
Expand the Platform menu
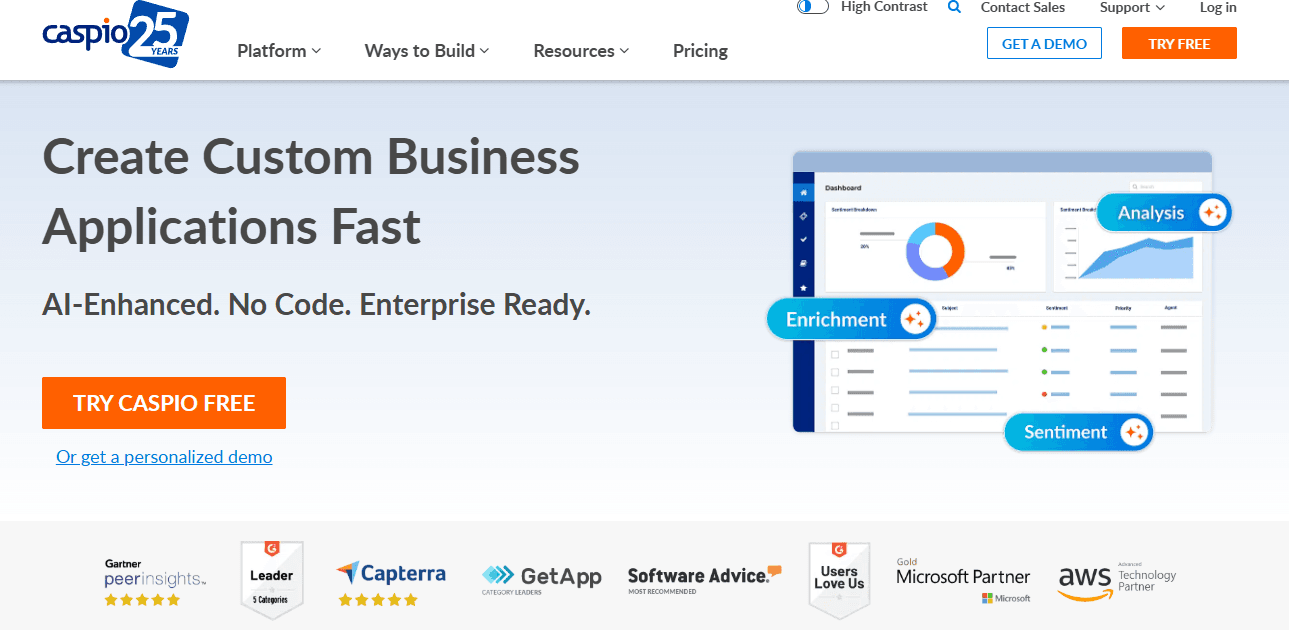tap(279, 50)
